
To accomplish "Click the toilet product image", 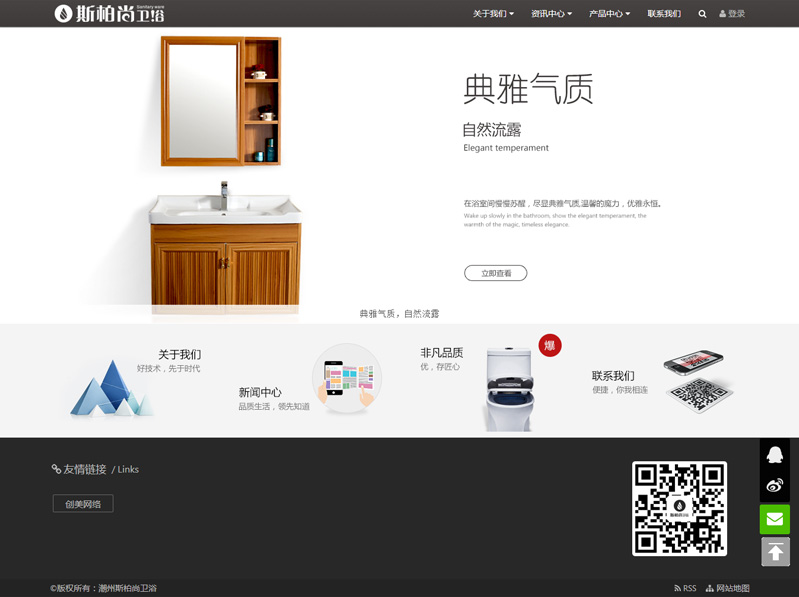I will [509, 389].
